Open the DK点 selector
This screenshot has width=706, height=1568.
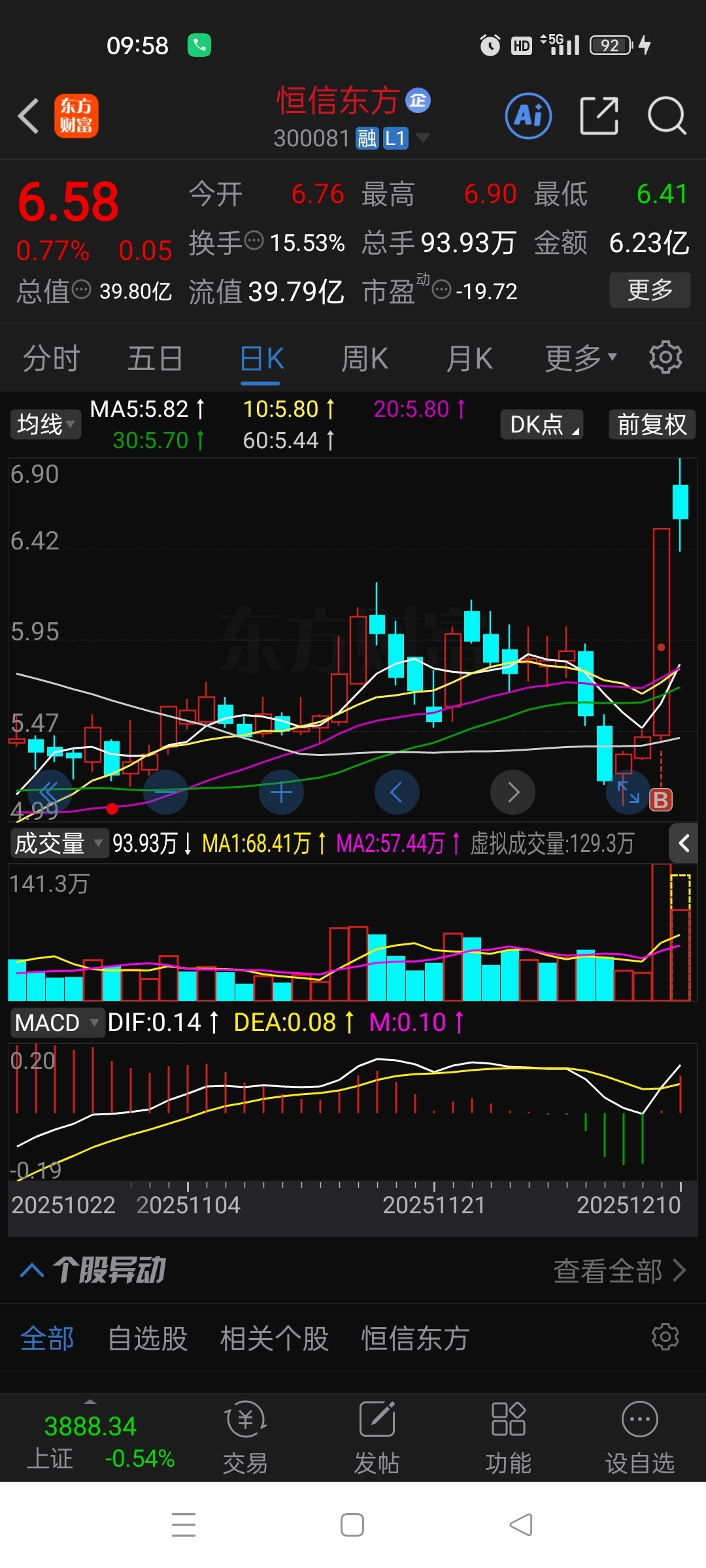point(542,425)
